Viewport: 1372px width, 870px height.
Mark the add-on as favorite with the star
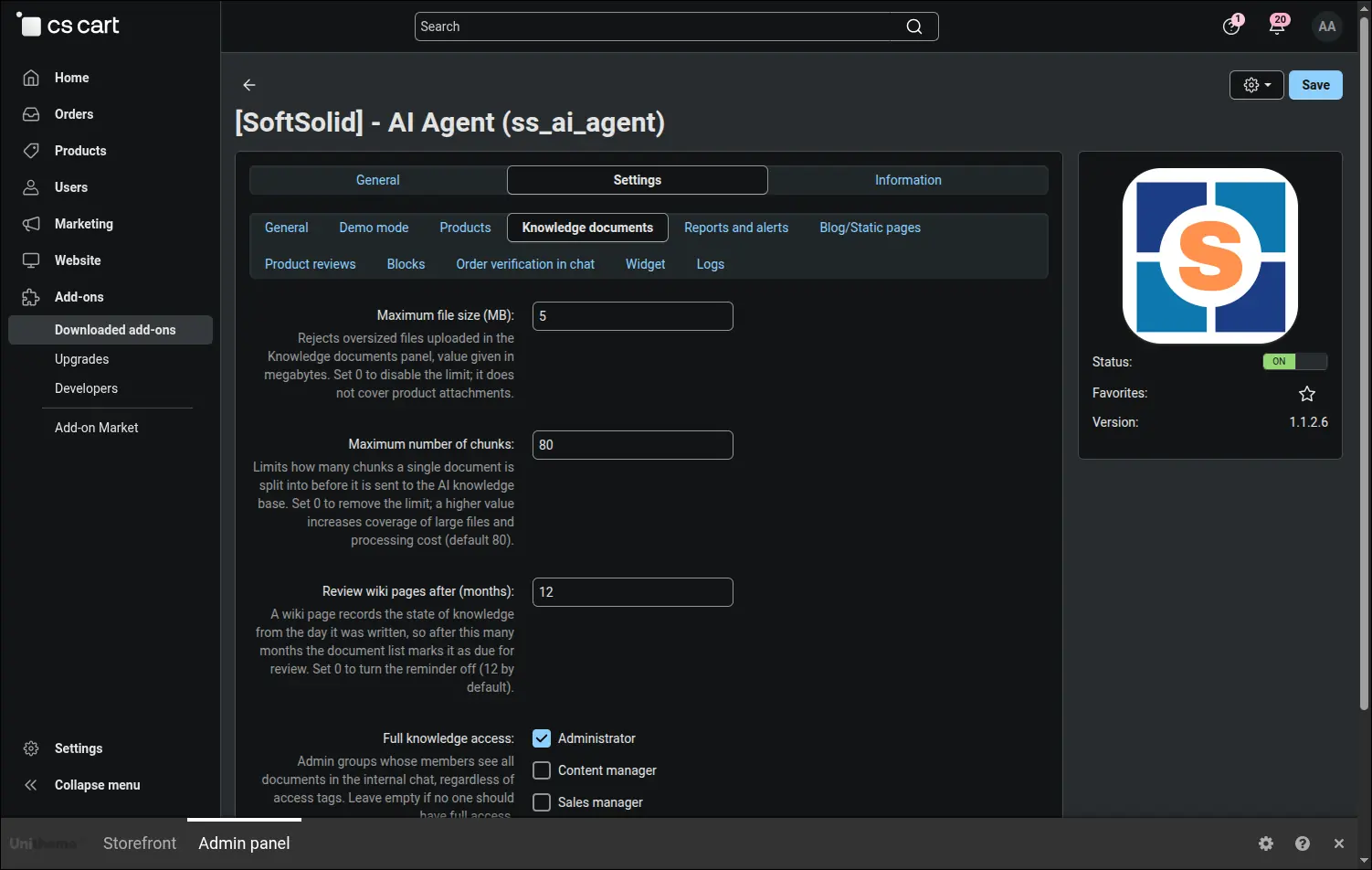(1307, 394)
